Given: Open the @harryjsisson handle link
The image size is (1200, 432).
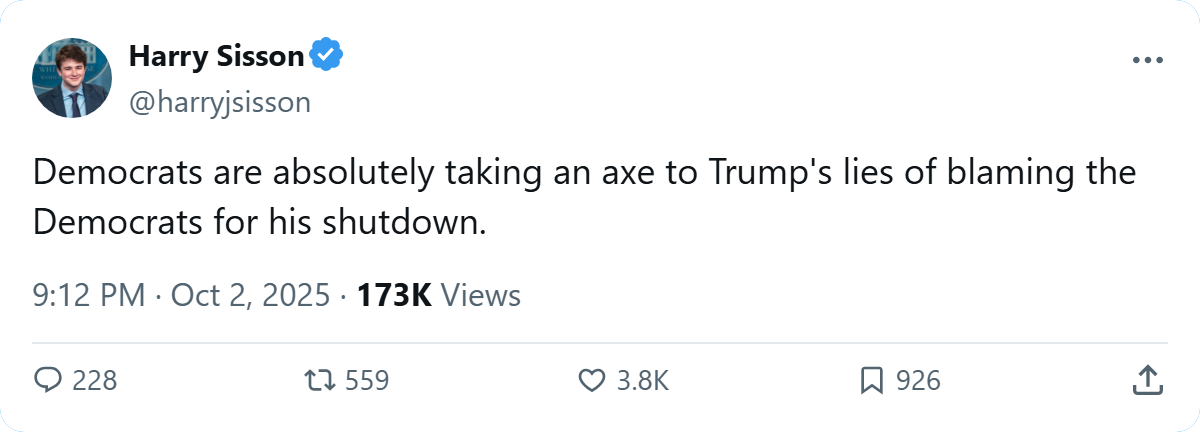Looking at the screenshot, I should [x=220, y=102].
